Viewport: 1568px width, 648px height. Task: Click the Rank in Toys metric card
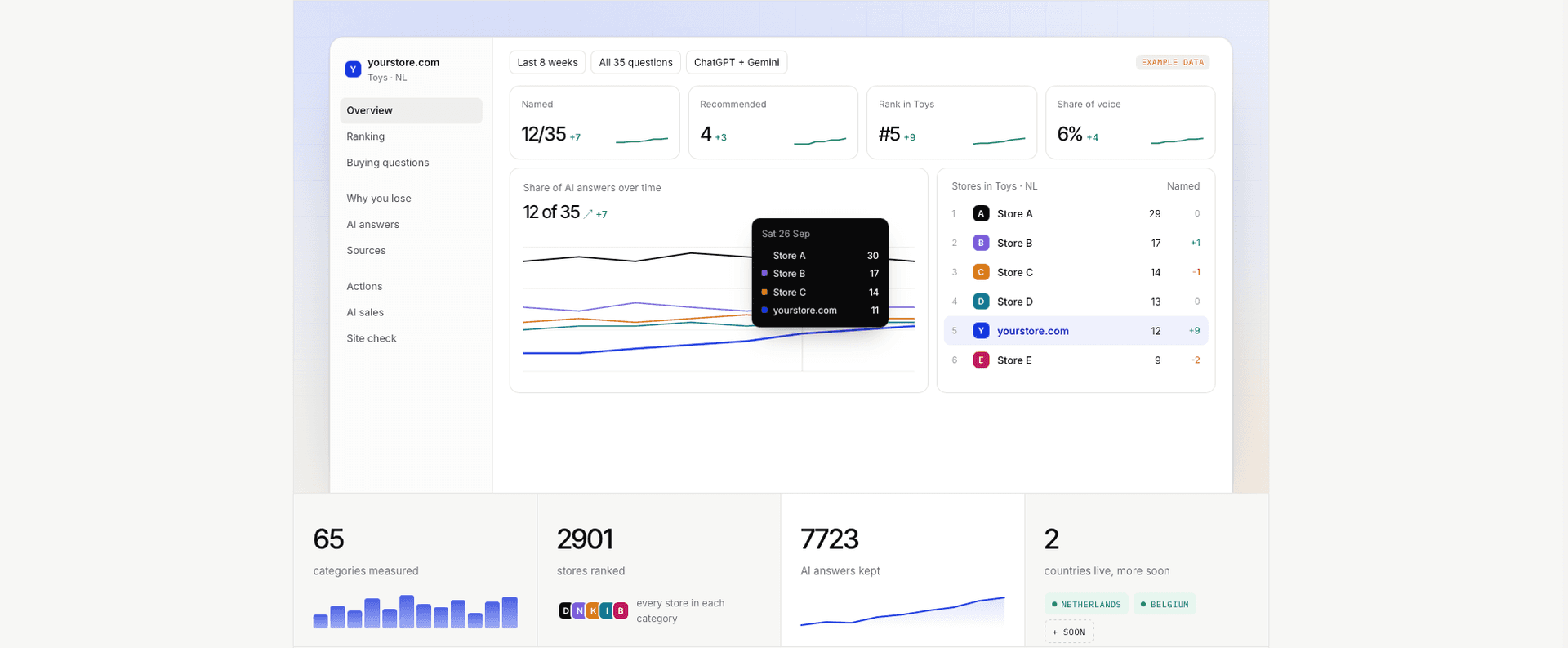point(951,123)
